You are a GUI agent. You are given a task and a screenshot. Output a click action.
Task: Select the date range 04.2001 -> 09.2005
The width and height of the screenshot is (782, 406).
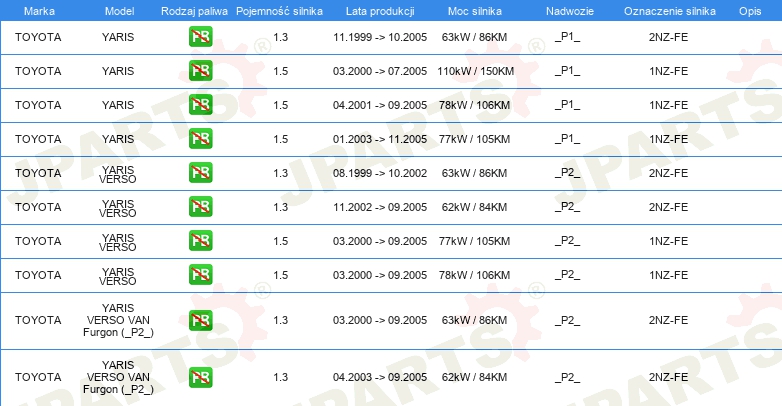[380, 105]
